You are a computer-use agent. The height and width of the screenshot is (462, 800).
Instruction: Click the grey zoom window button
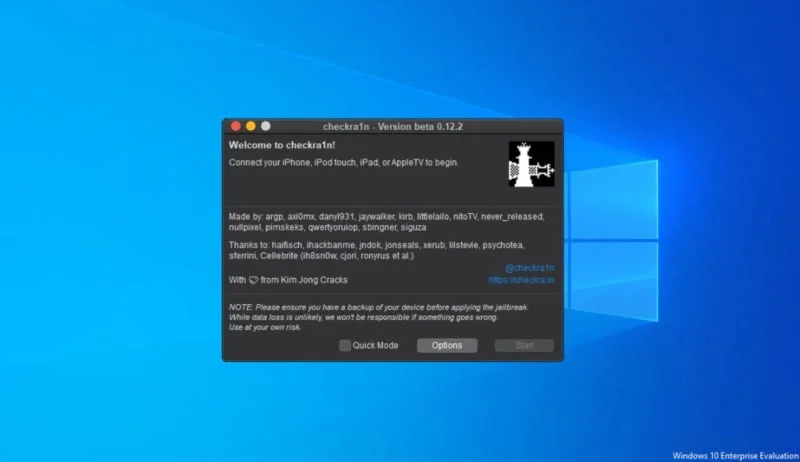266,126
